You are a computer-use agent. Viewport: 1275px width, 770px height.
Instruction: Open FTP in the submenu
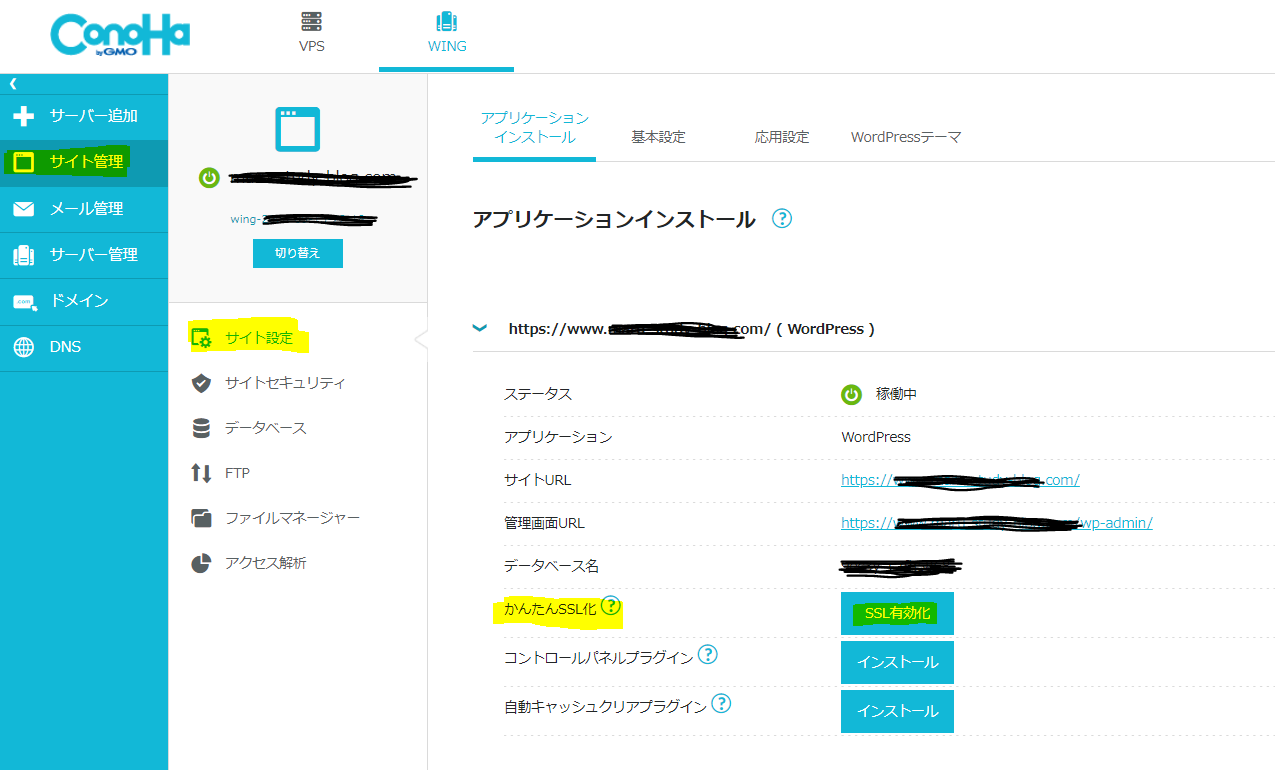pyautogui.click(x=237, y=473)
